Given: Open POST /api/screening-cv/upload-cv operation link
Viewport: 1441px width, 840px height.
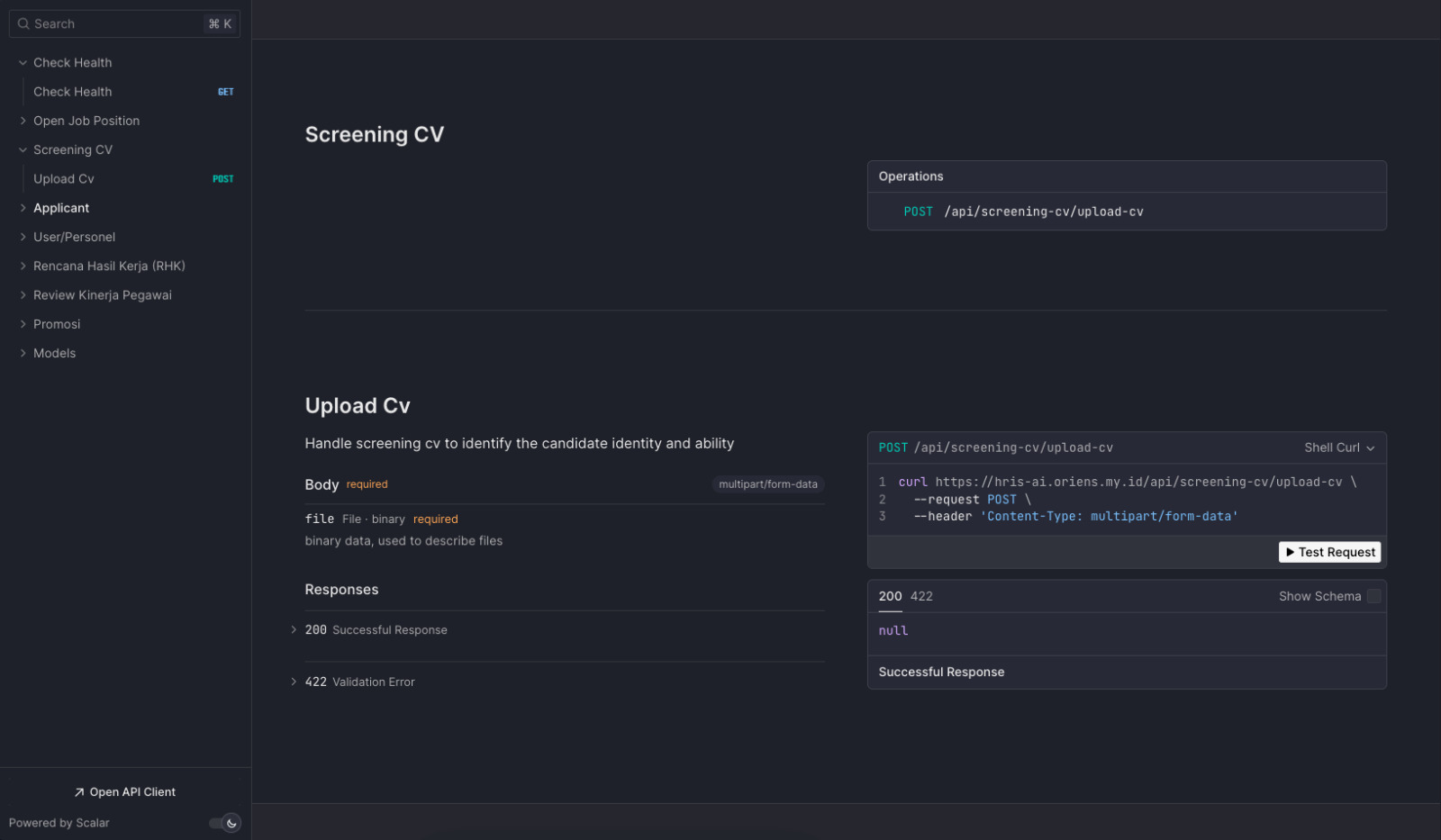Looking at the screenshot, I should 1023,212.
